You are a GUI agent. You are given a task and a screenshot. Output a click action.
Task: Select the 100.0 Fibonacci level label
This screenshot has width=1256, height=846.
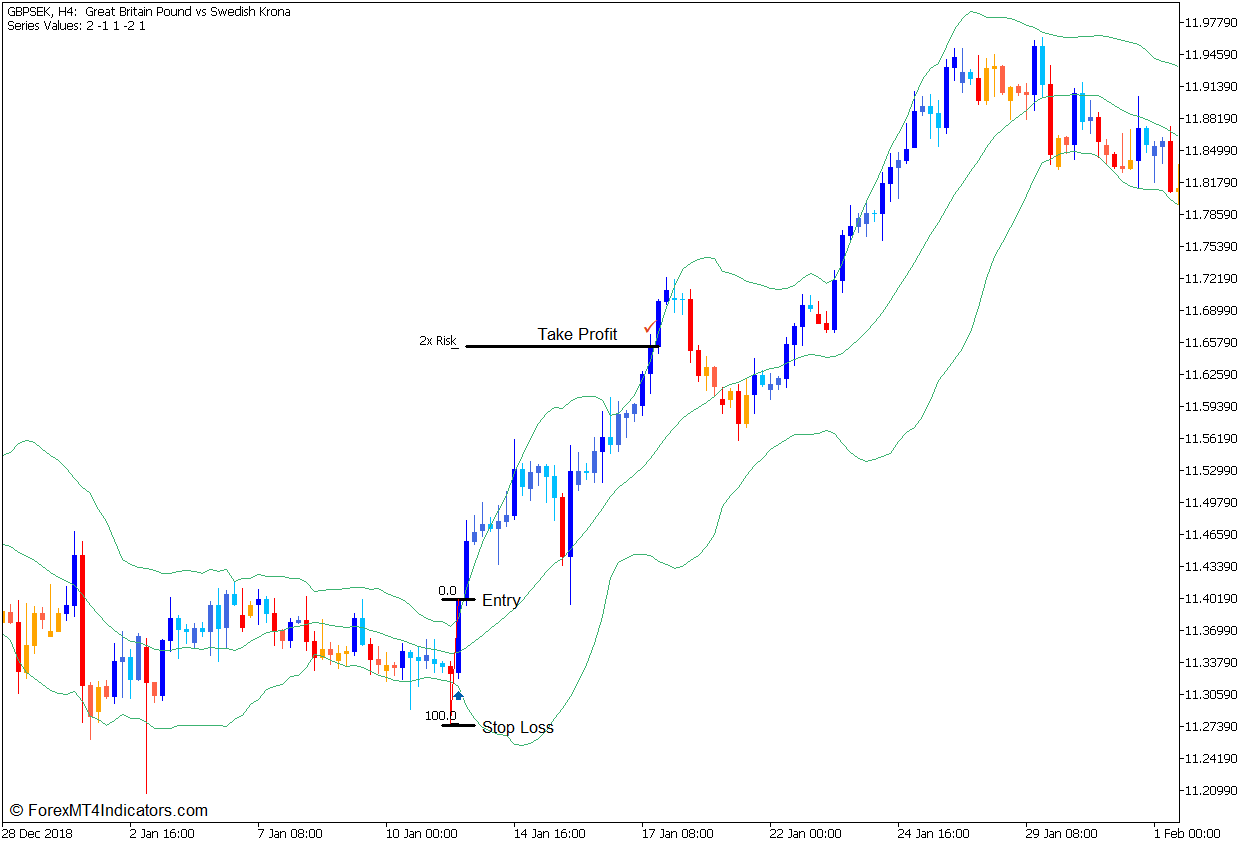[x=440, y=715]
